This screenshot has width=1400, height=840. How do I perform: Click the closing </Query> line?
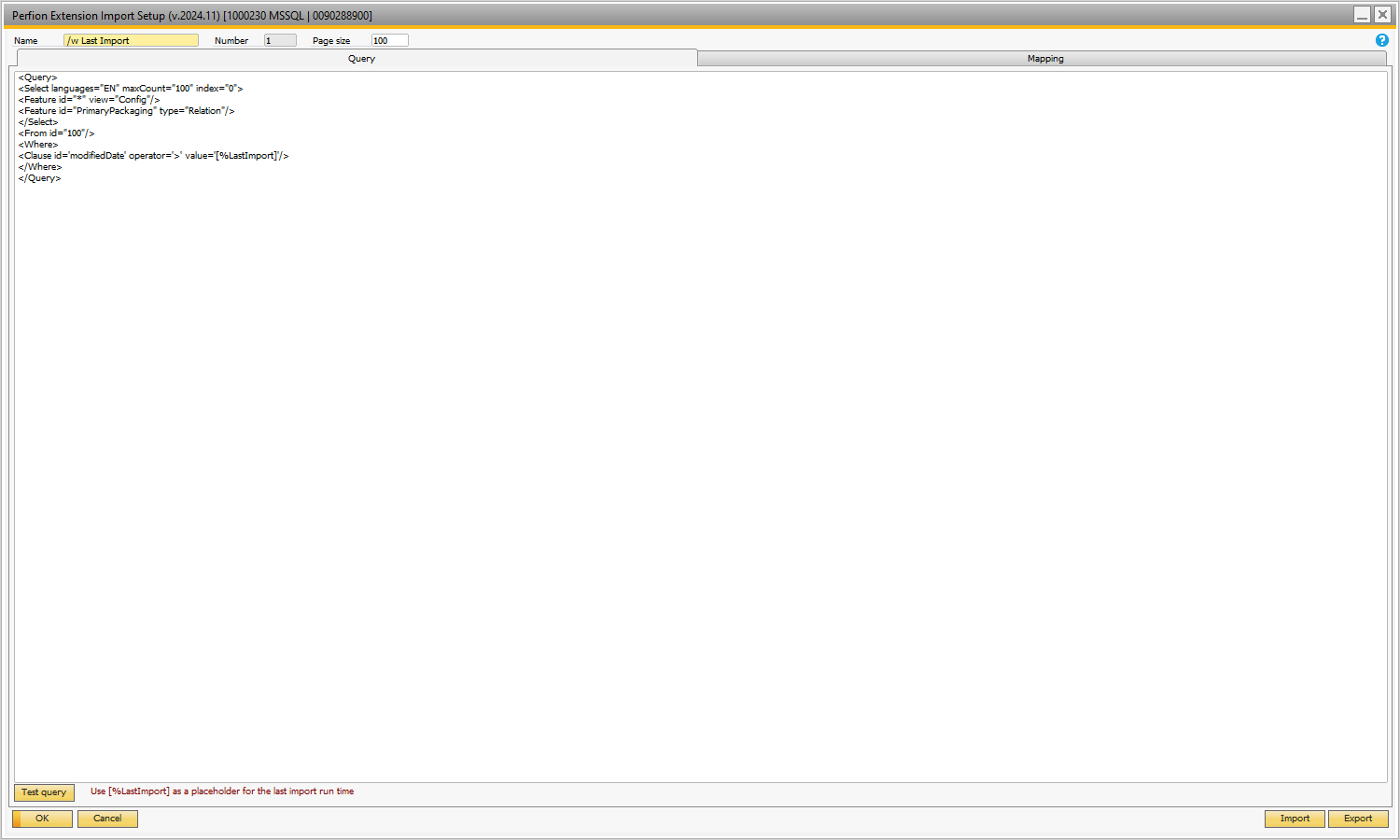click(x=39, y=178)
